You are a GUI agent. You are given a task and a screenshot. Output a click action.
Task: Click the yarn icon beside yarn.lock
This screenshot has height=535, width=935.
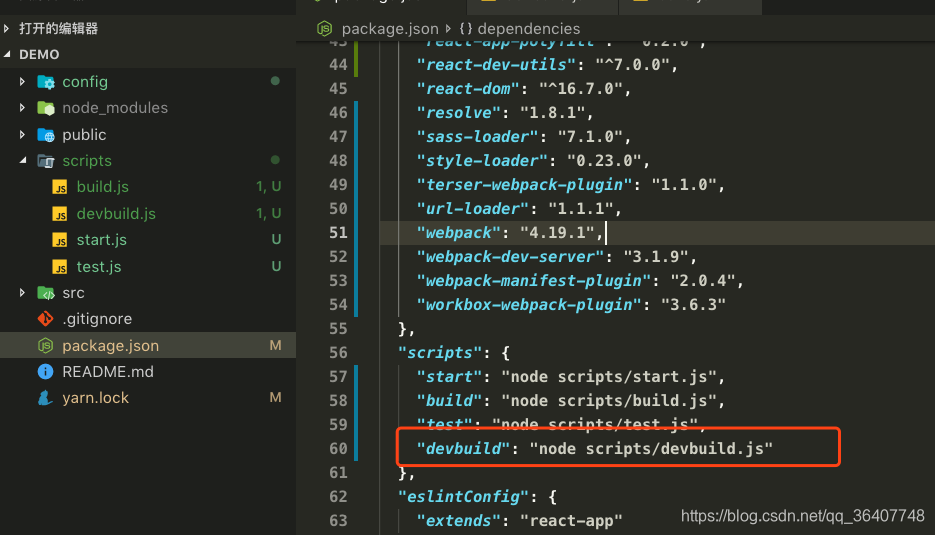point(45,398)
